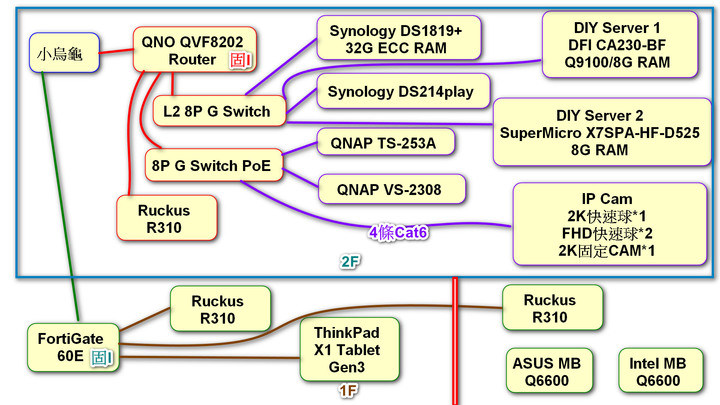Select the 小烏龜 modem node
Image resolution: width=720 pixels, height=405 pixels.
[64, 52]
